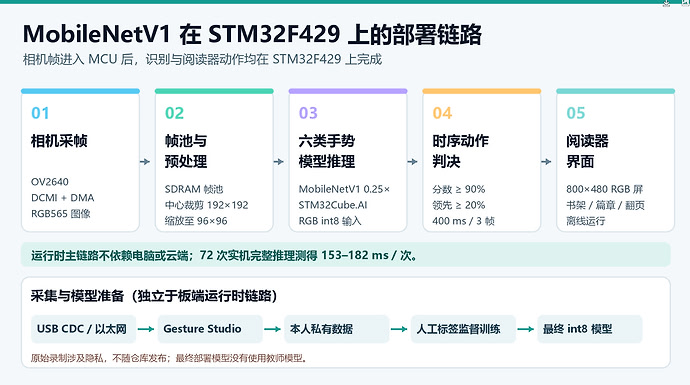Viewport: 690px width, 385px height.
Task: Click the 'DCMI + DMA' text
Action: click(62, 198)
